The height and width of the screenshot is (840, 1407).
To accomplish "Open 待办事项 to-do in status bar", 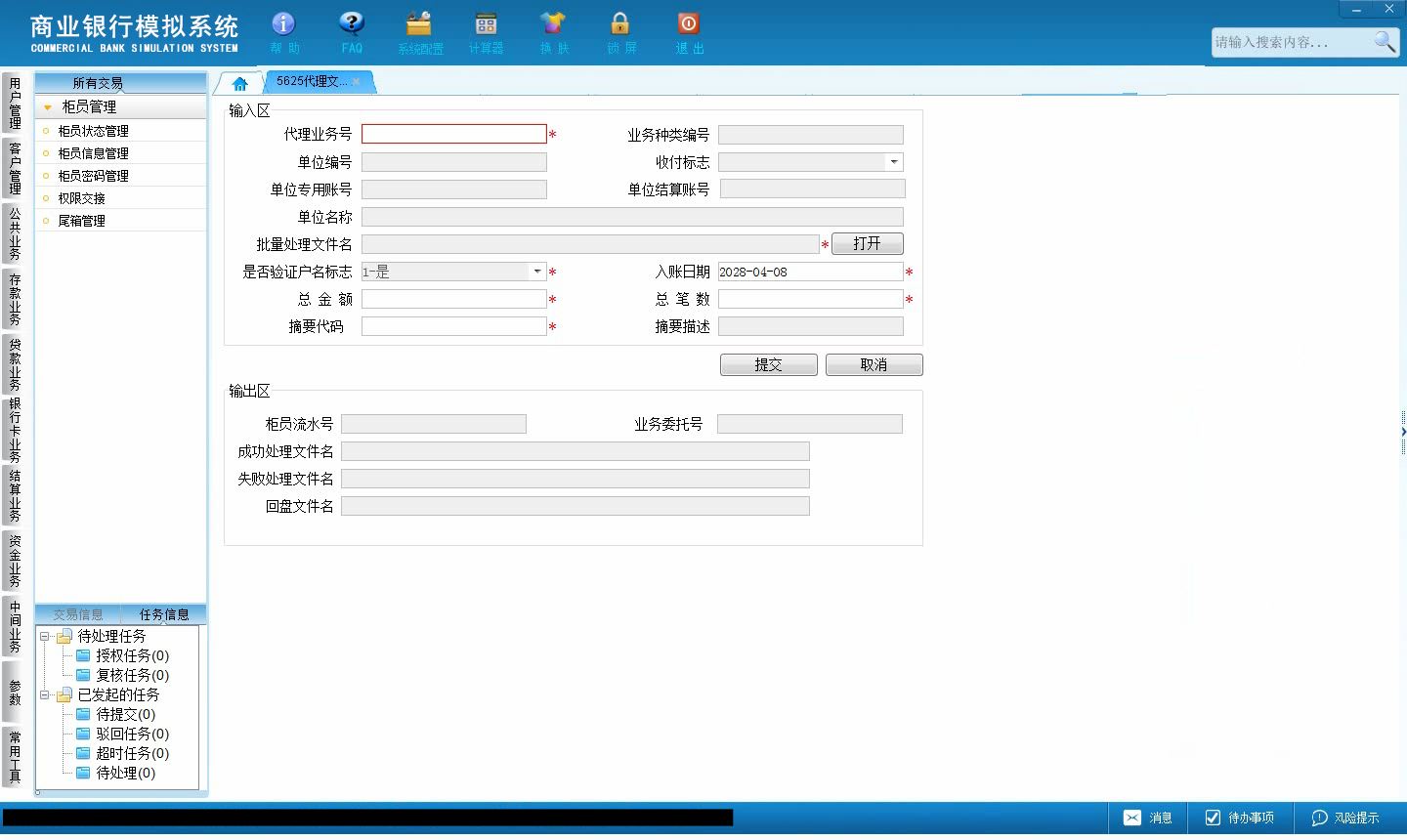I will pos(1239,818).
